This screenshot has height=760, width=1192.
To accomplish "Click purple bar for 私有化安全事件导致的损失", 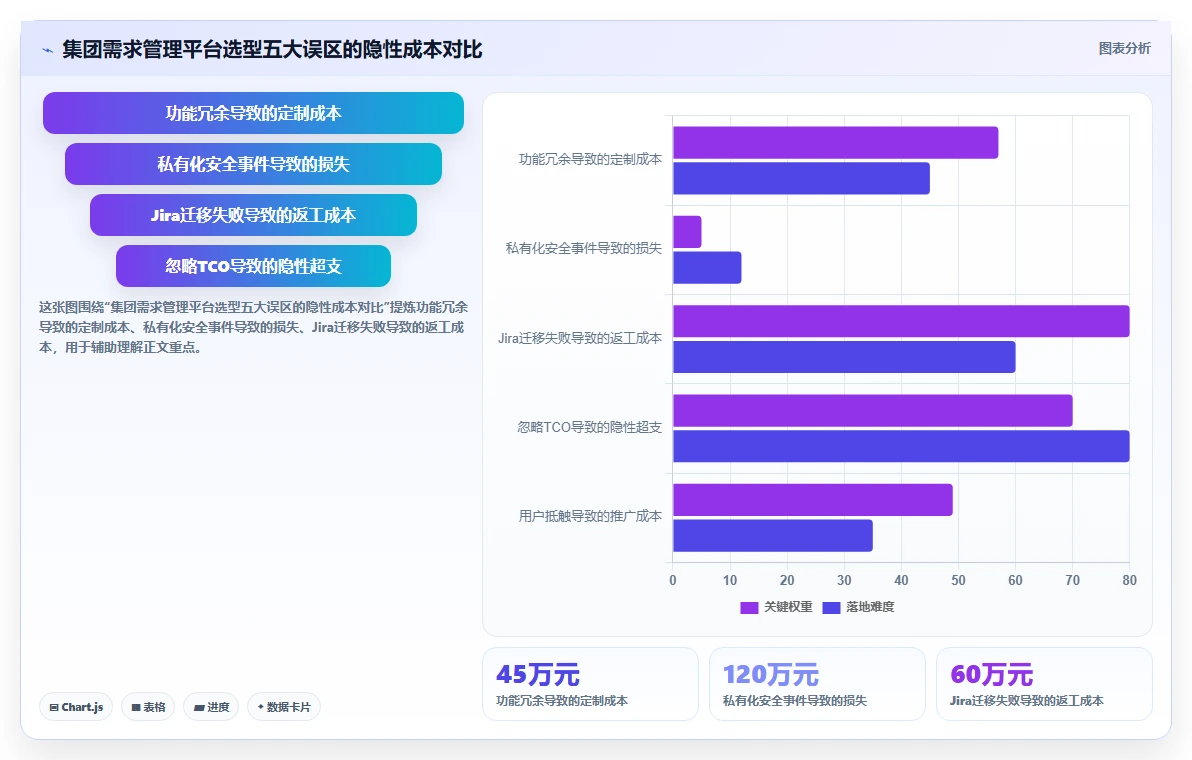I will coord(687,232).
